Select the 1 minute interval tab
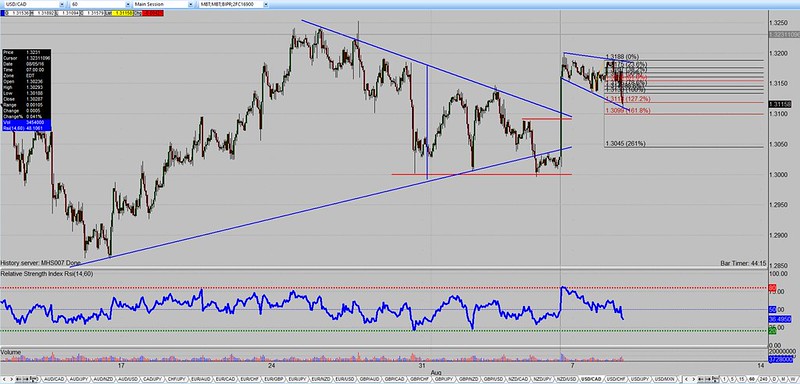Image resolution: width=800 pixels, height=384 pixels. pos(723,379)
